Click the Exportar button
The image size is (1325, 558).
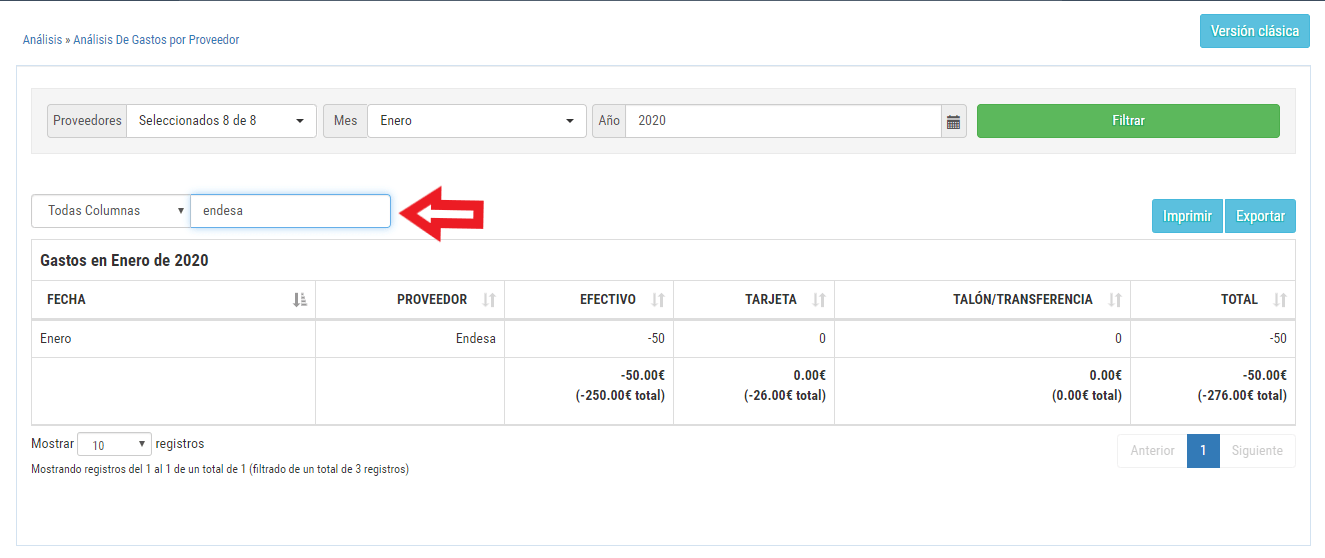(1260, 216)
